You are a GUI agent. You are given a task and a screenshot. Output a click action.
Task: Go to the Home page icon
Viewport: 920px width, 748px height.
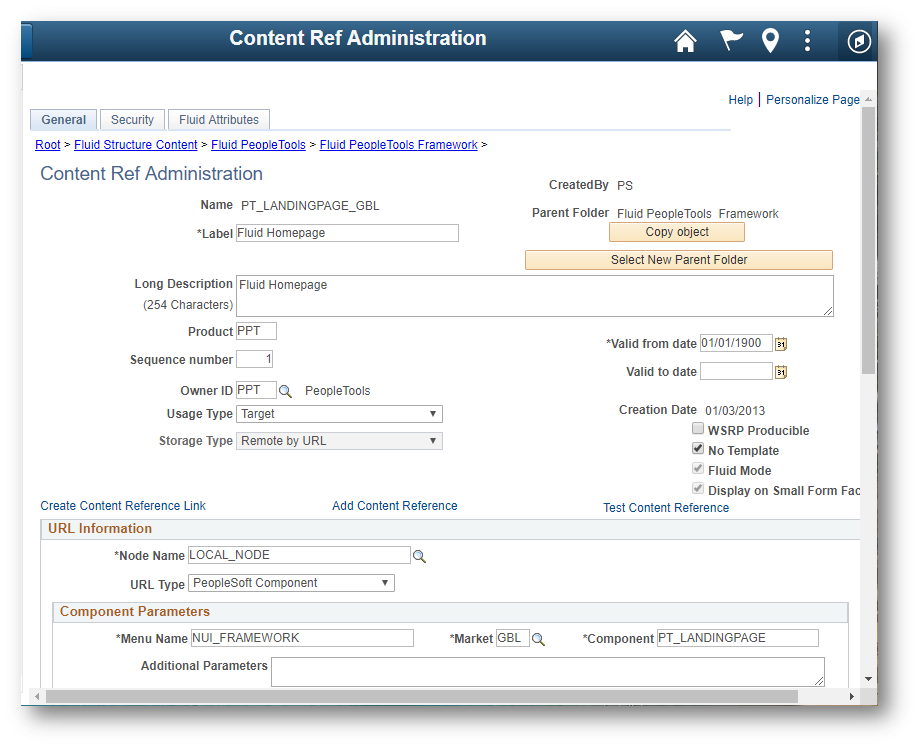[x=685, y=41]
